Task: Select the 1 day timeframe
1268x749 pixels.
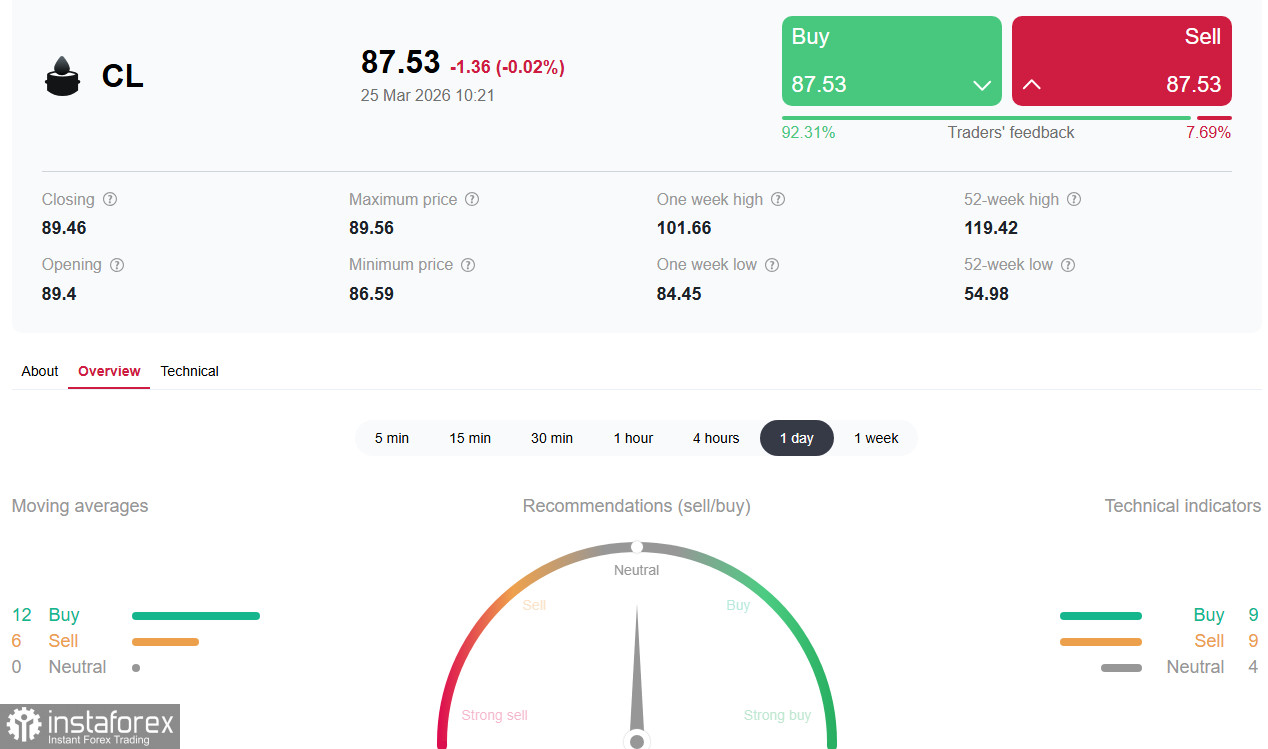Action: 797,438
